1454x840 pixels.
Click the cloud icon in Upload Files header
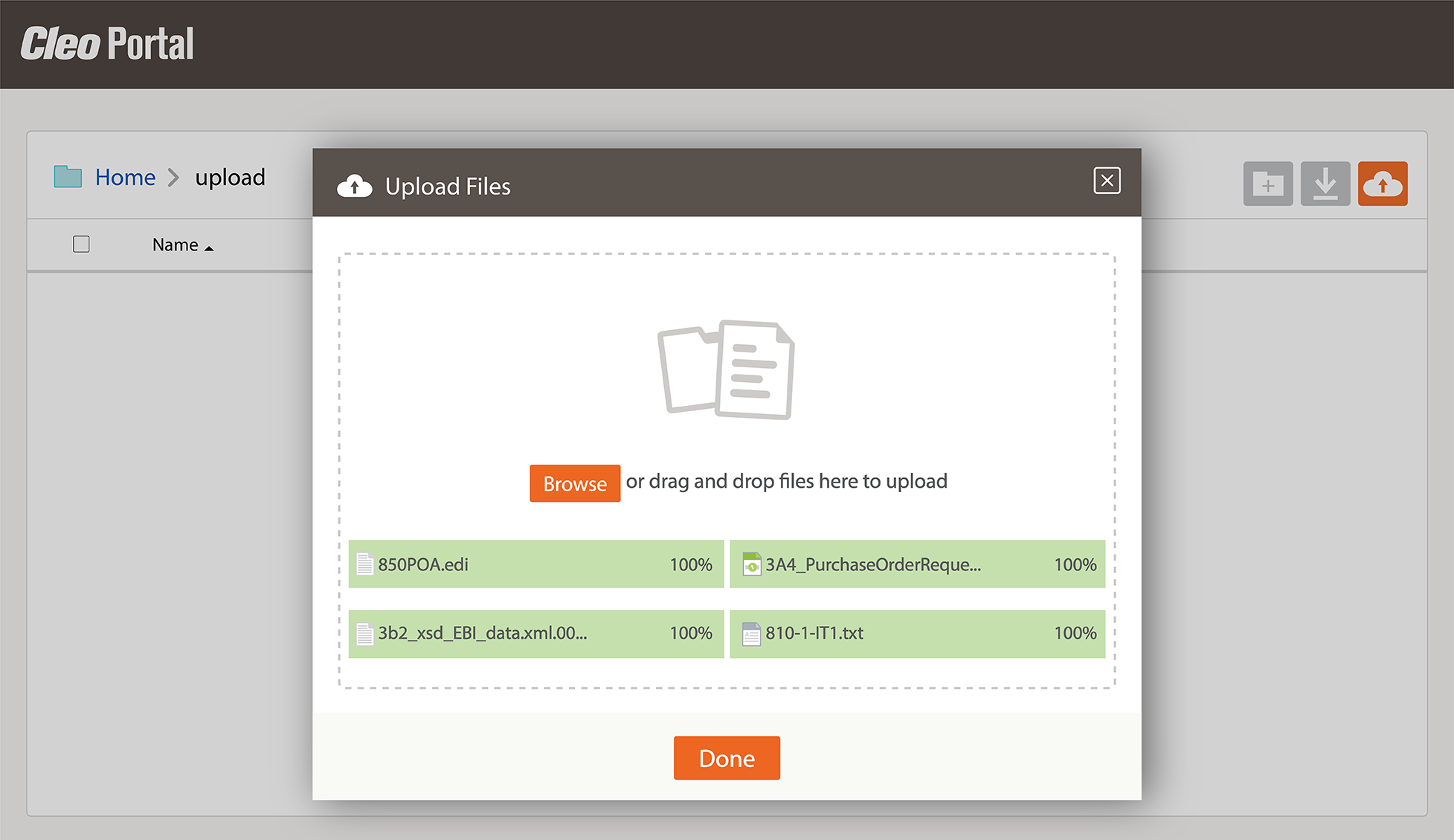click(356, 186)
